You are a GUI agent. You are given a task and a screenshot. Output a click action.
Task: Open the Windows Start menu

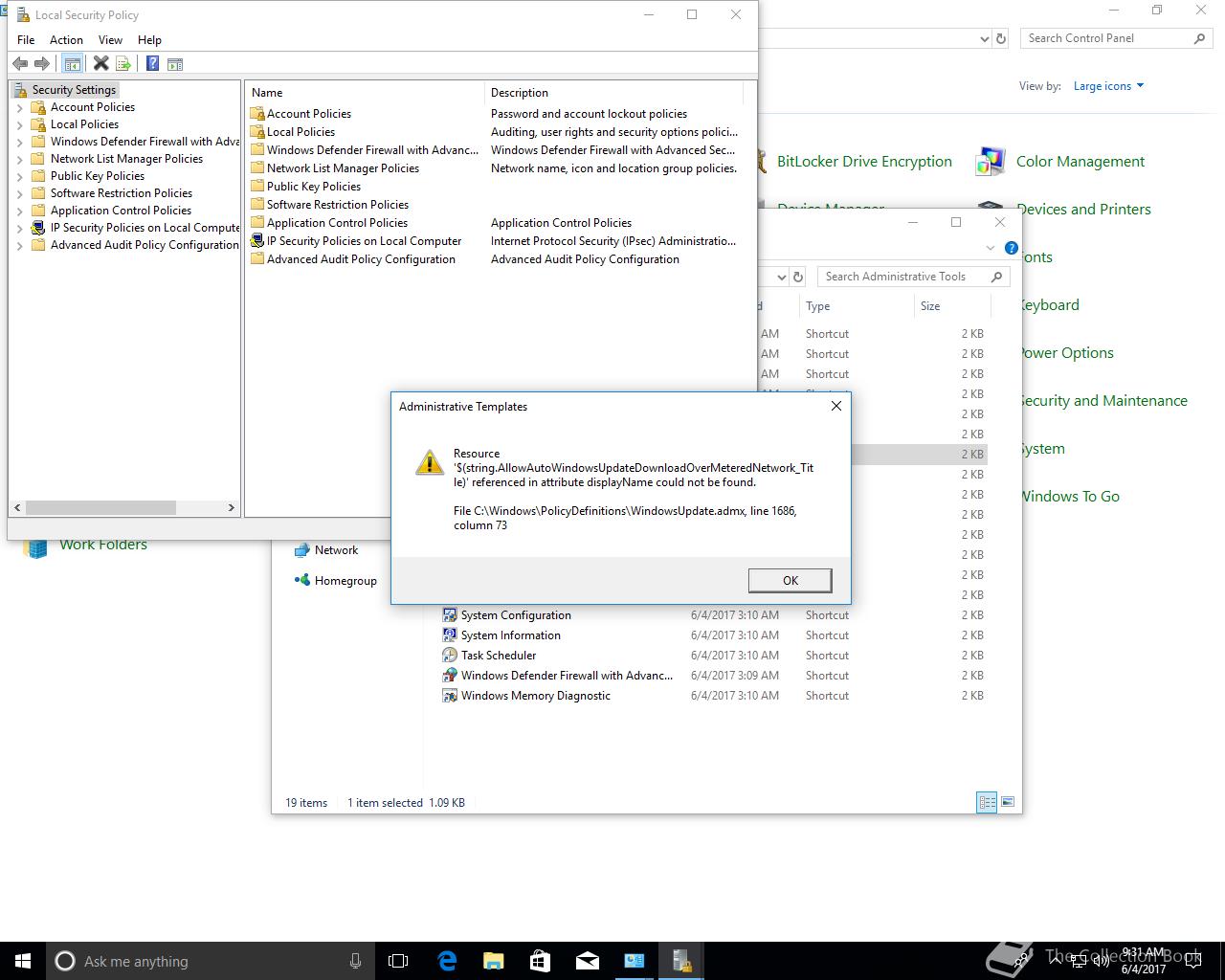pos(23,961)
